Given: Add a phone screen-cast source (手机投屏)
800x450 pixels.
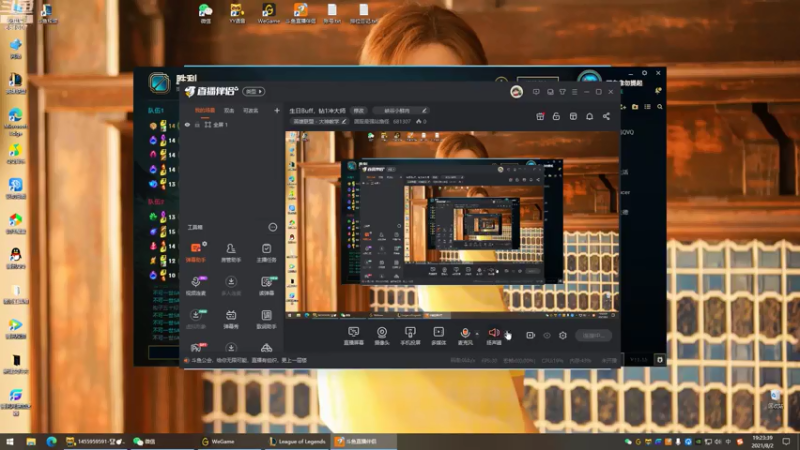Looking at the screenshot, I should [410, 336].
